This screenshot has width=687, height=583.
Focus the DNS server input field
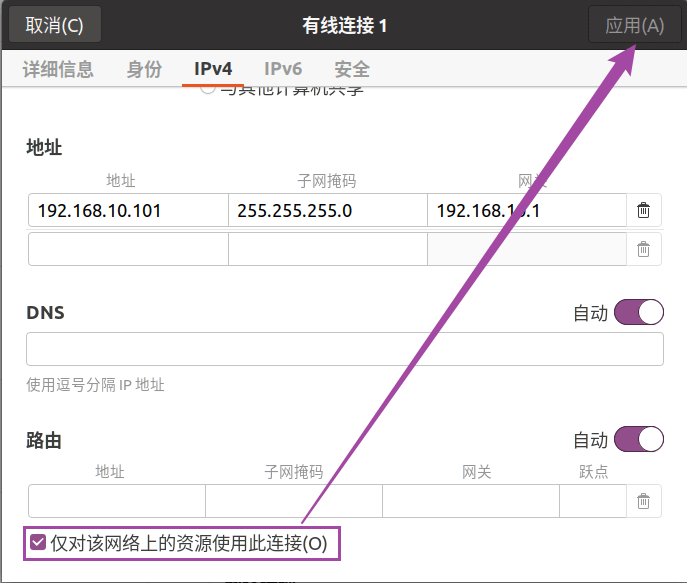pyautogui.click(x=345, y=350)
